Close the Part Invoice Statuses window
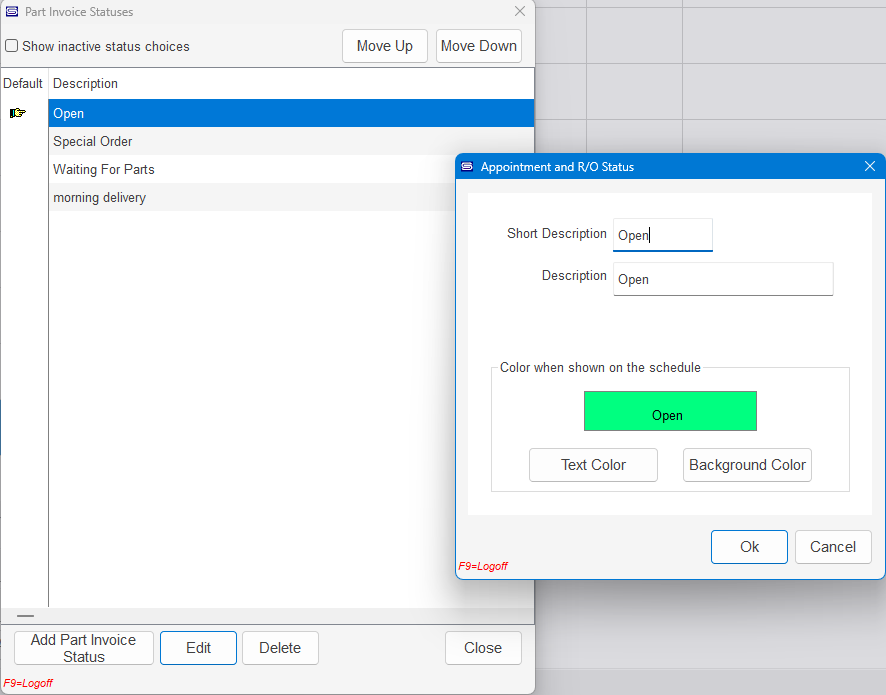 [519, 12]
